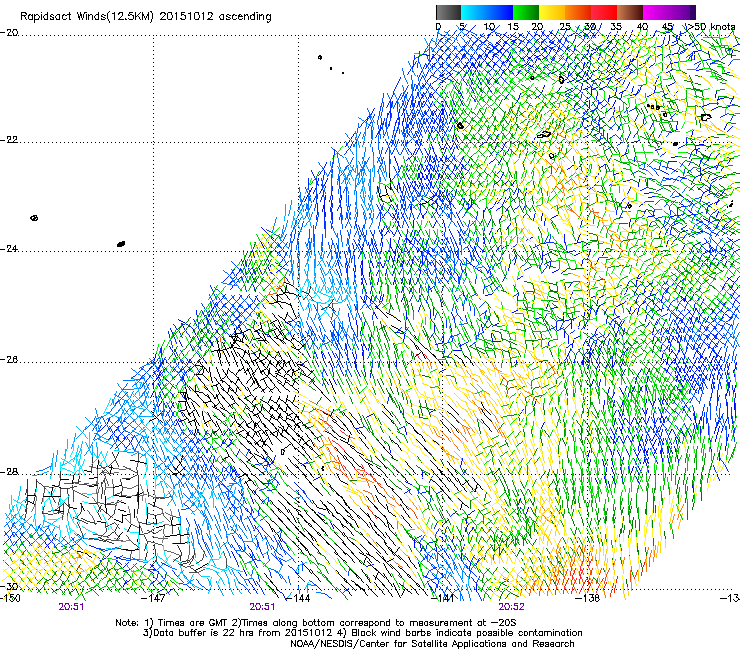Click the '-22' latitude axis label
The width and height of the screenshot is (740, 650).
(9, 140)
